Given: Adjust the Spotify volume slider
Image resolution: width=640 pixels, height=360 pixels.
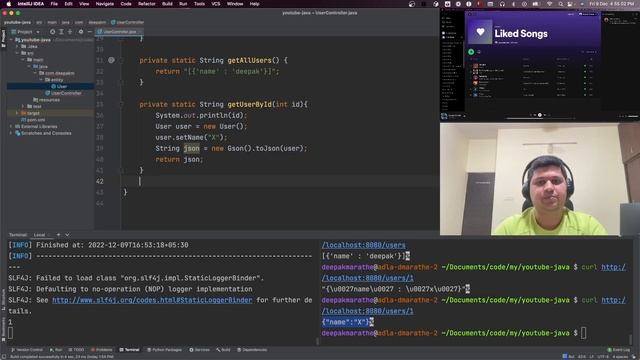Looking at the screenshot, I should click(x=632, y=116).
